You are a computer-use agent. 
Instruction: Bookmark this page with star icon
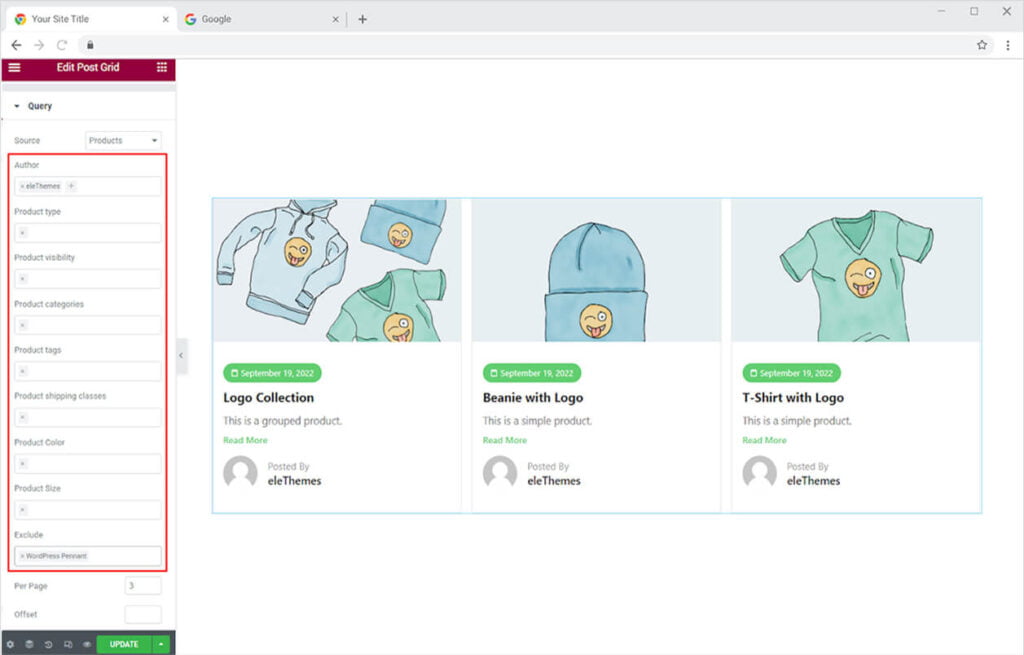tap(982, 45)
